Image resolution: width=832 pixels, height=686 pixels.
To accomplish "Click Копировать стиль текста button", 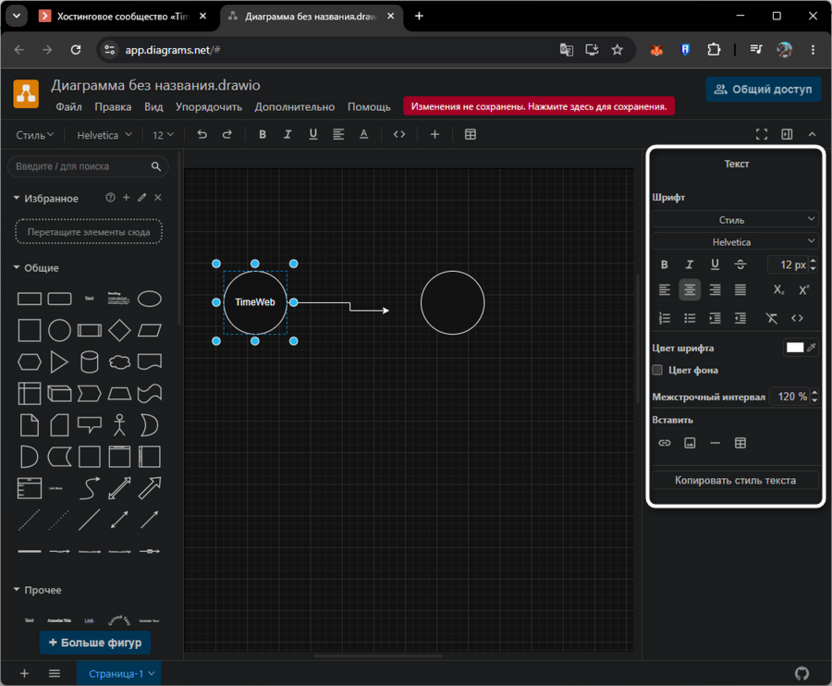I will [x=735, y=480].
